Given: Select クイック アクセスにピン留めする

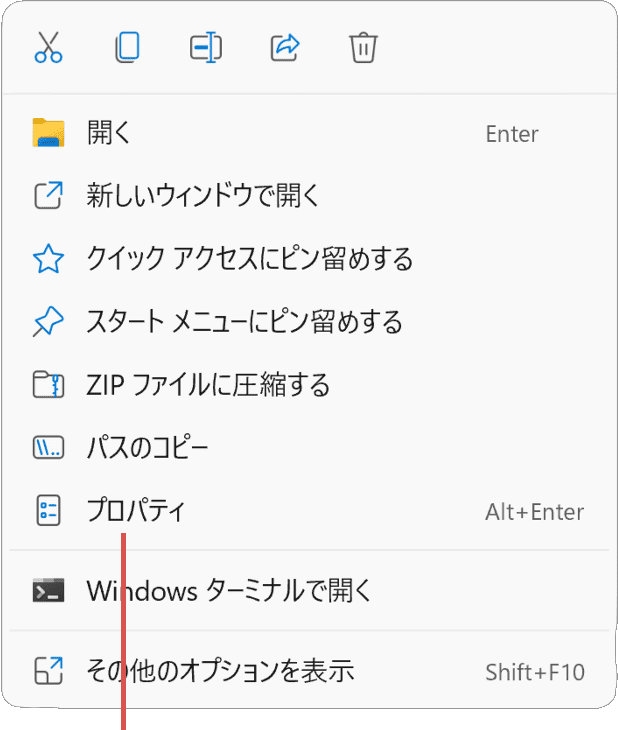Looking at the screenshot, I should 309,258.
